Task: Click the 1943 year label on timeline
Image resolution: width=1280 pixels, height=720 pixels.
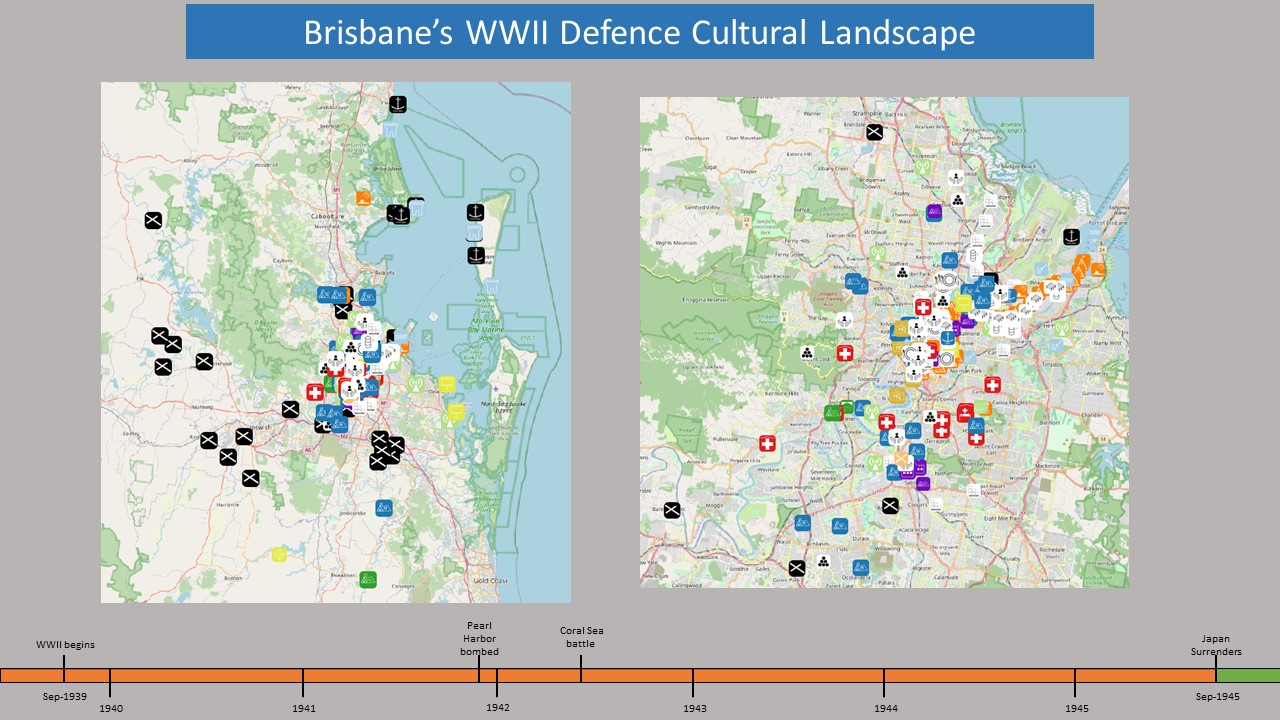Action: 694,708
